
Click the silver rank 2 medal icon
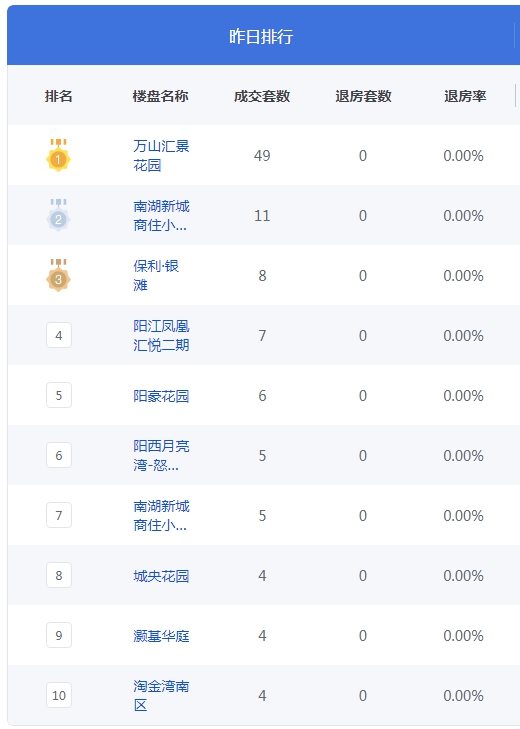tap(58, 215)
